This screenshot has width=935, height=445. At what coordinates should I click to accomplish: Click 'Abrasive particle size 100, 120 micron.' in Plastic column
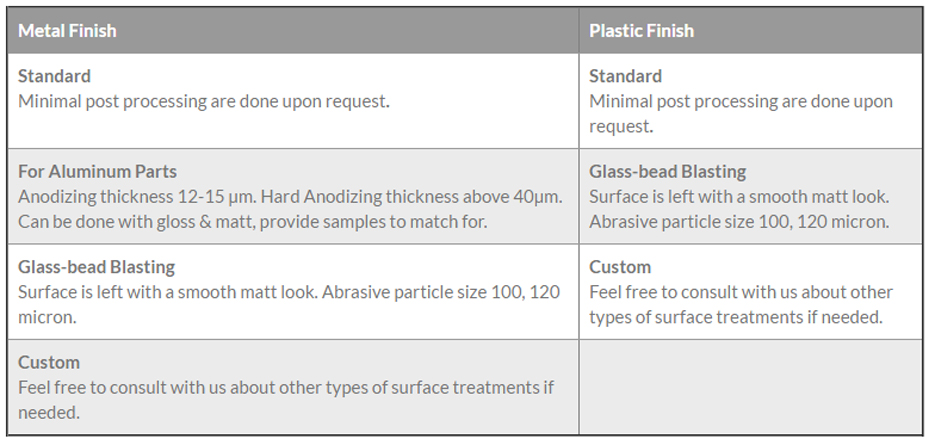click(x=739, y=222)
